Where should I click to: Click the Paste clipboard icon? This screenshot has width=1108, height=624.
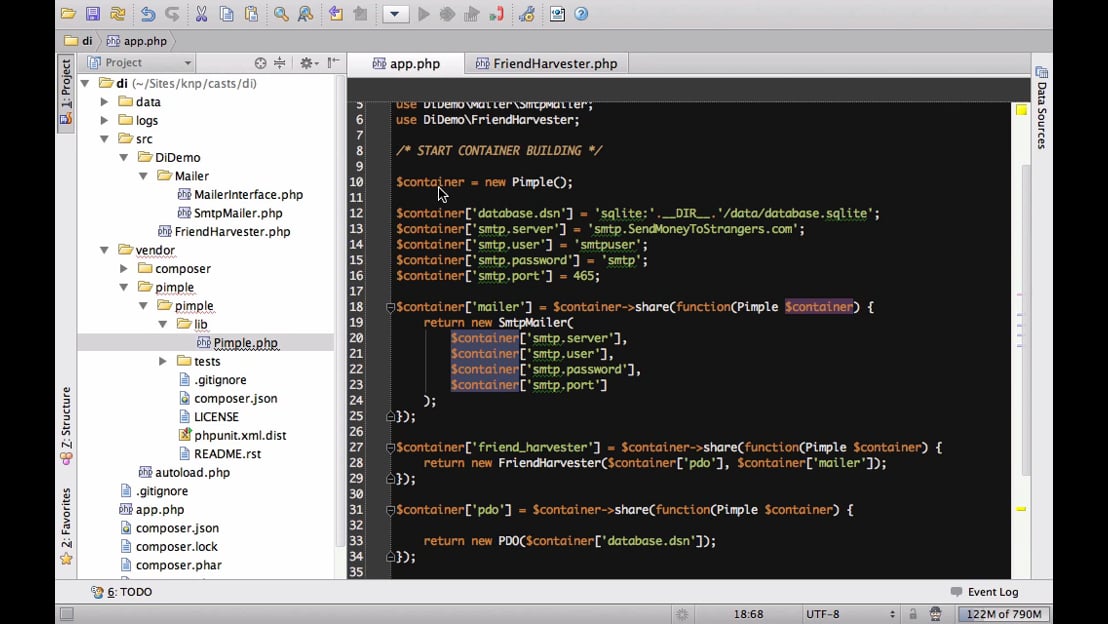tap(251, 14)
